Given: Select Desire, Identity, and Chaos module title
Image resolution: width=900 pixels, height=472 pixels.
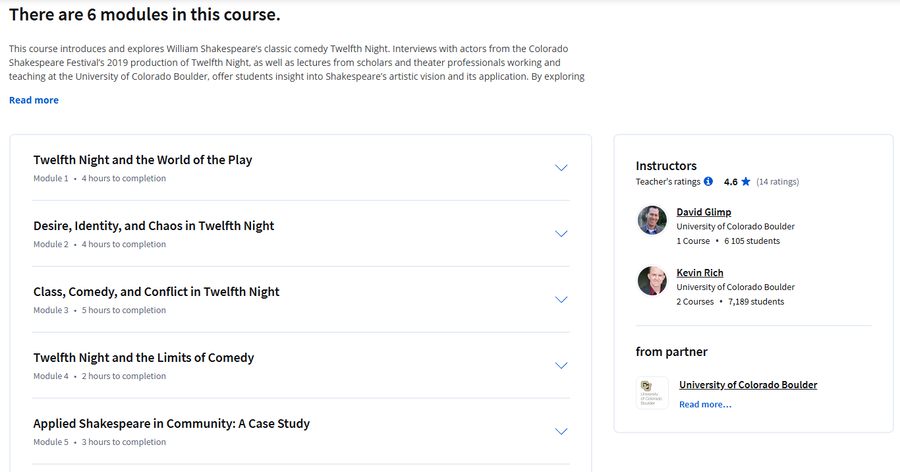Looking at the screenshot, I should coord(153,226).
